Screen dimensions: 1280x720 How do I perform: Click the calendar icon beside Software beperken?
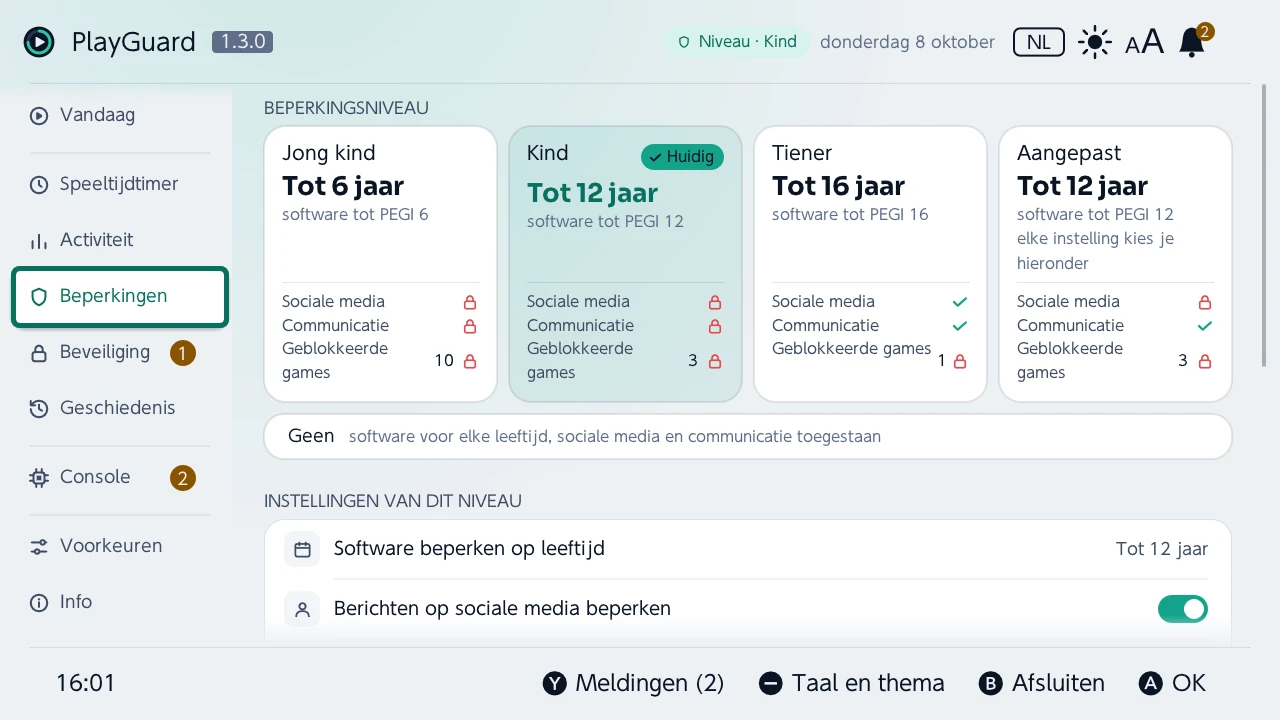(x=302, y=549)
